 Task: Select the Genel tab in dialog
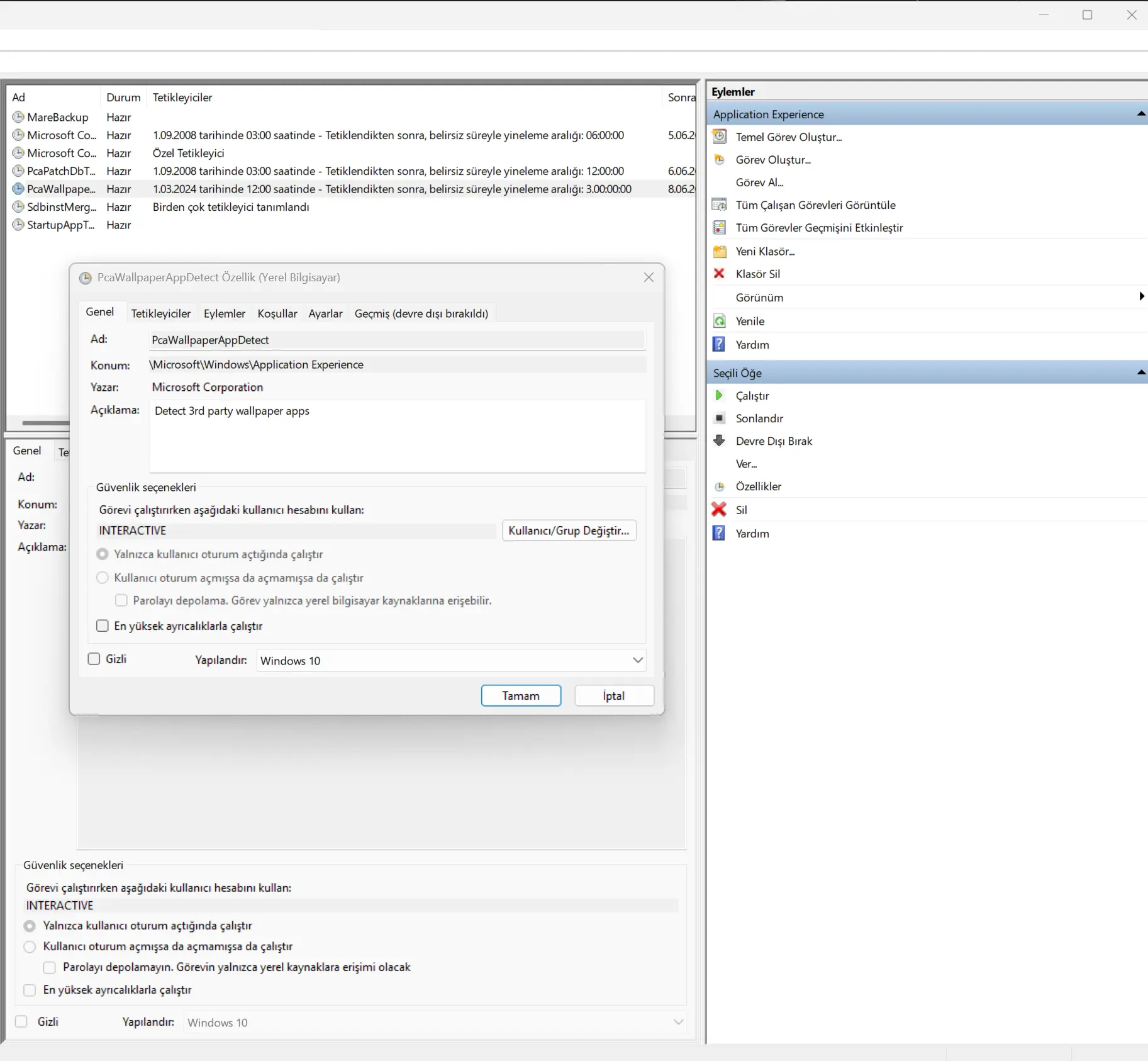tap(100, 312)
